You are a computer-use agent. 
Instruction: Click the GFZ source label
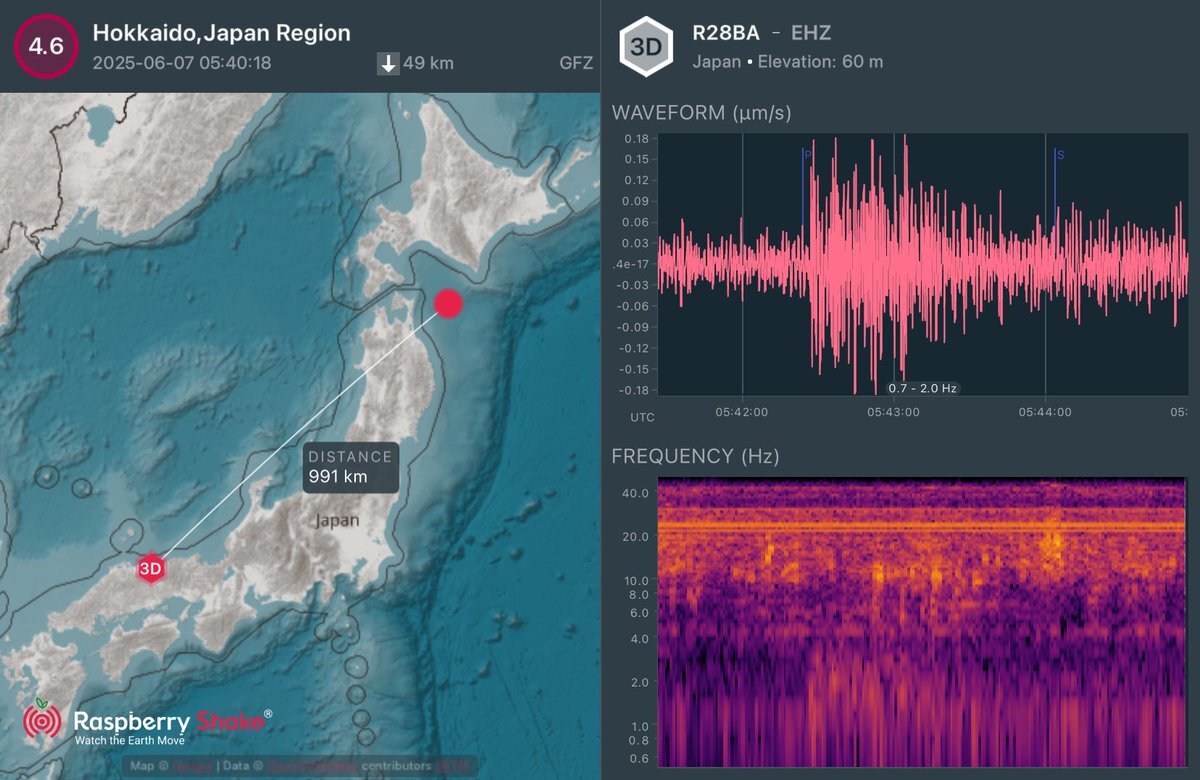coord(576,64)
